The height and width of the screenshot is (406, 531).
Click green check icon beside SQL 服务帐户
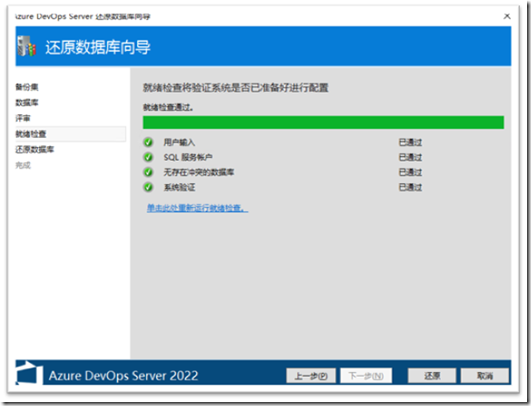pyautogui.click(x=148, y=157)
